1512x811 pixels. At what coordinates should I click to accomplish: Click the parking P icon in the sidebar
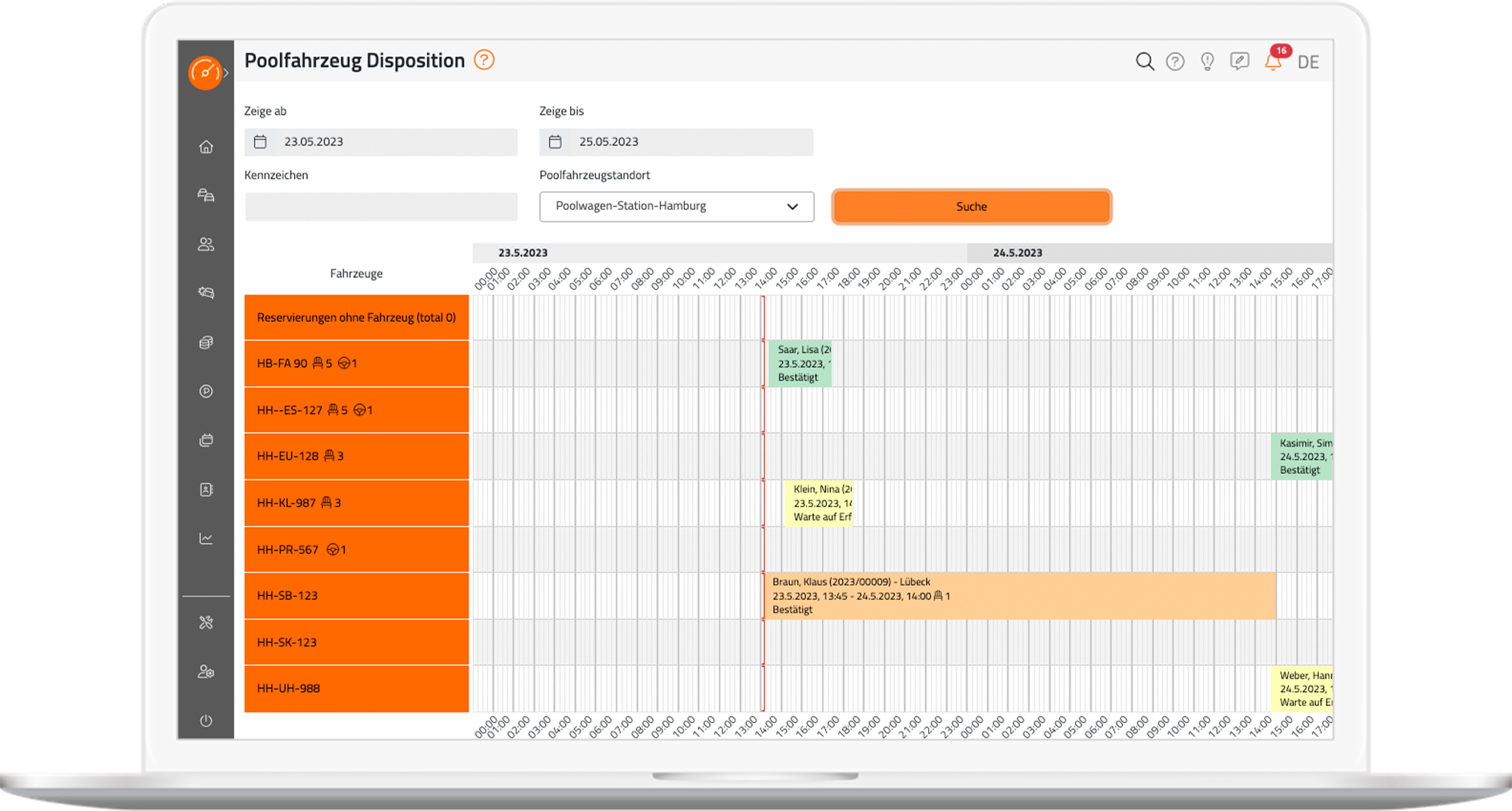206,391
